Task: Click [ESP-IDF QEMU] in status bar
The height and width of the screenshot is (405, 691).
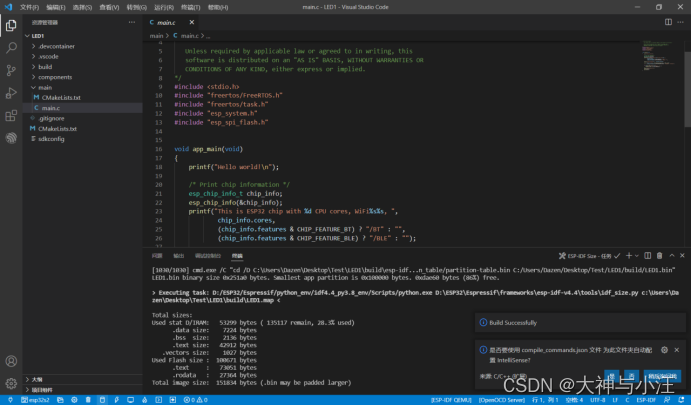Action: [451, 400]
